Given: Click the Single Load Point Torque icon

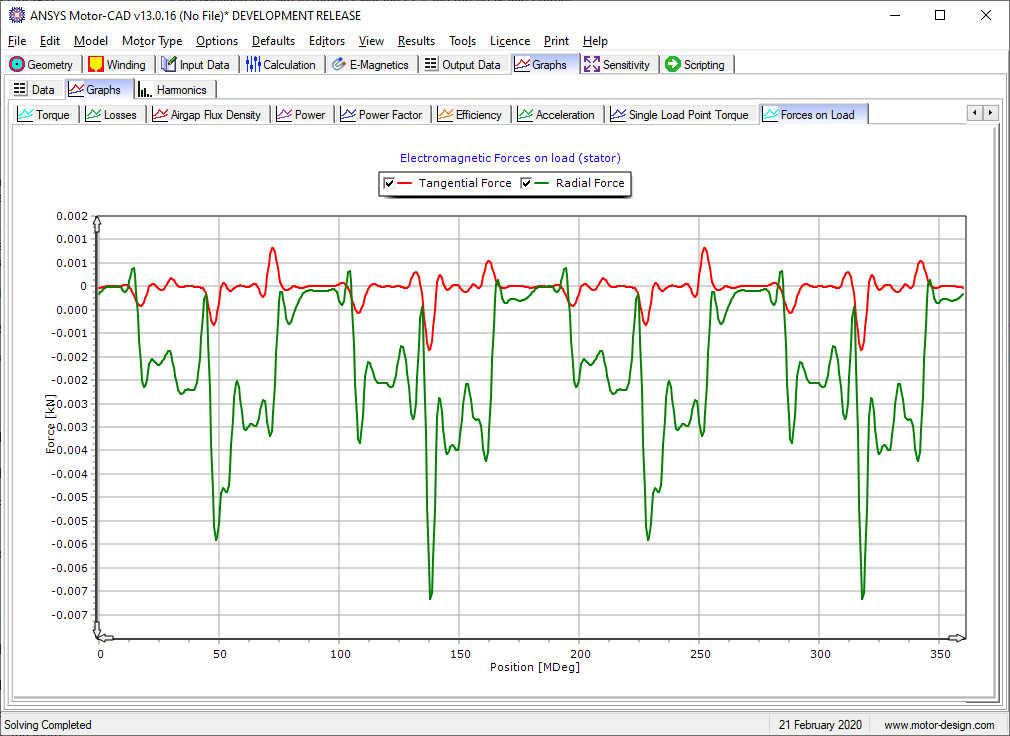Looking at the screenshot, I should (618, 115).
